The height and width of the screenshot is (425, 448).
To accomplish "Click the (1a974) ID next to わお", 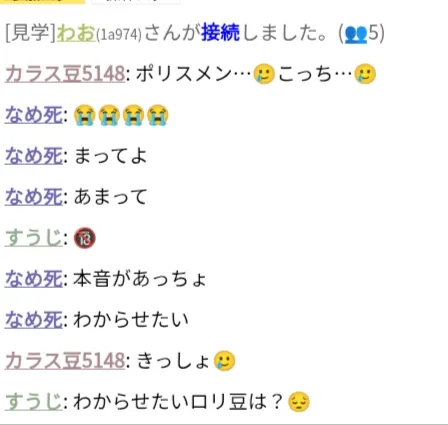I will (119, 35).
